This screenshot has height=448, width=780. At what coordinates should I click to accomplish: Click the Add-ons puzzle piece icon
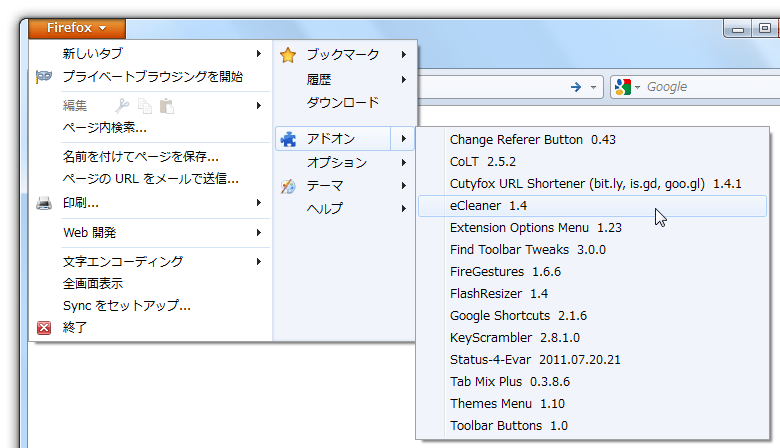(x=288, y=139)
